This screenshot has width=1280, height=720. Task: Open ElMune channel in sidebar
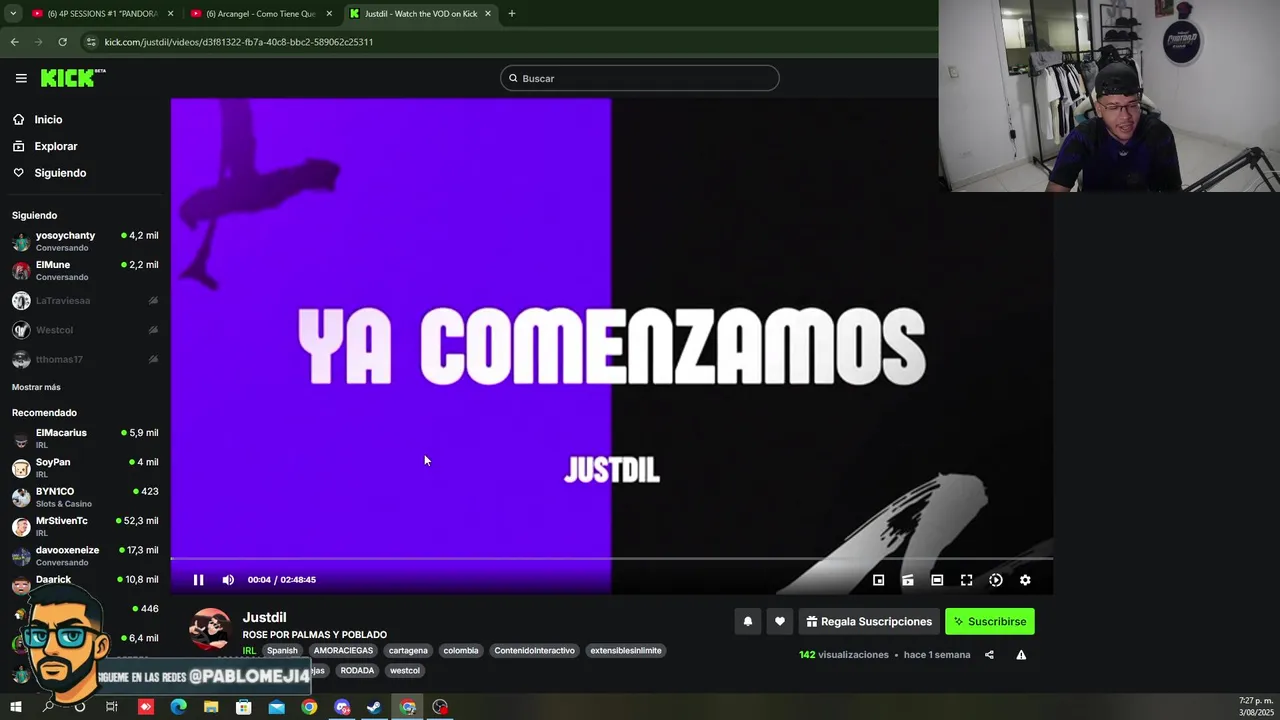coord(85,270)
